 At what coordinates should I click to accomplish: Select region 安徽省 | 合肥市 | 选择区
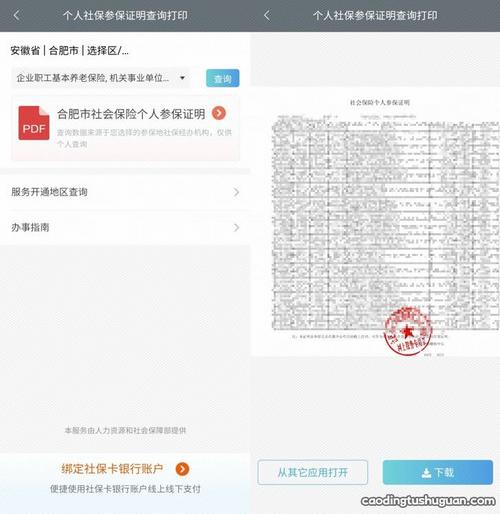coord(69,51)
